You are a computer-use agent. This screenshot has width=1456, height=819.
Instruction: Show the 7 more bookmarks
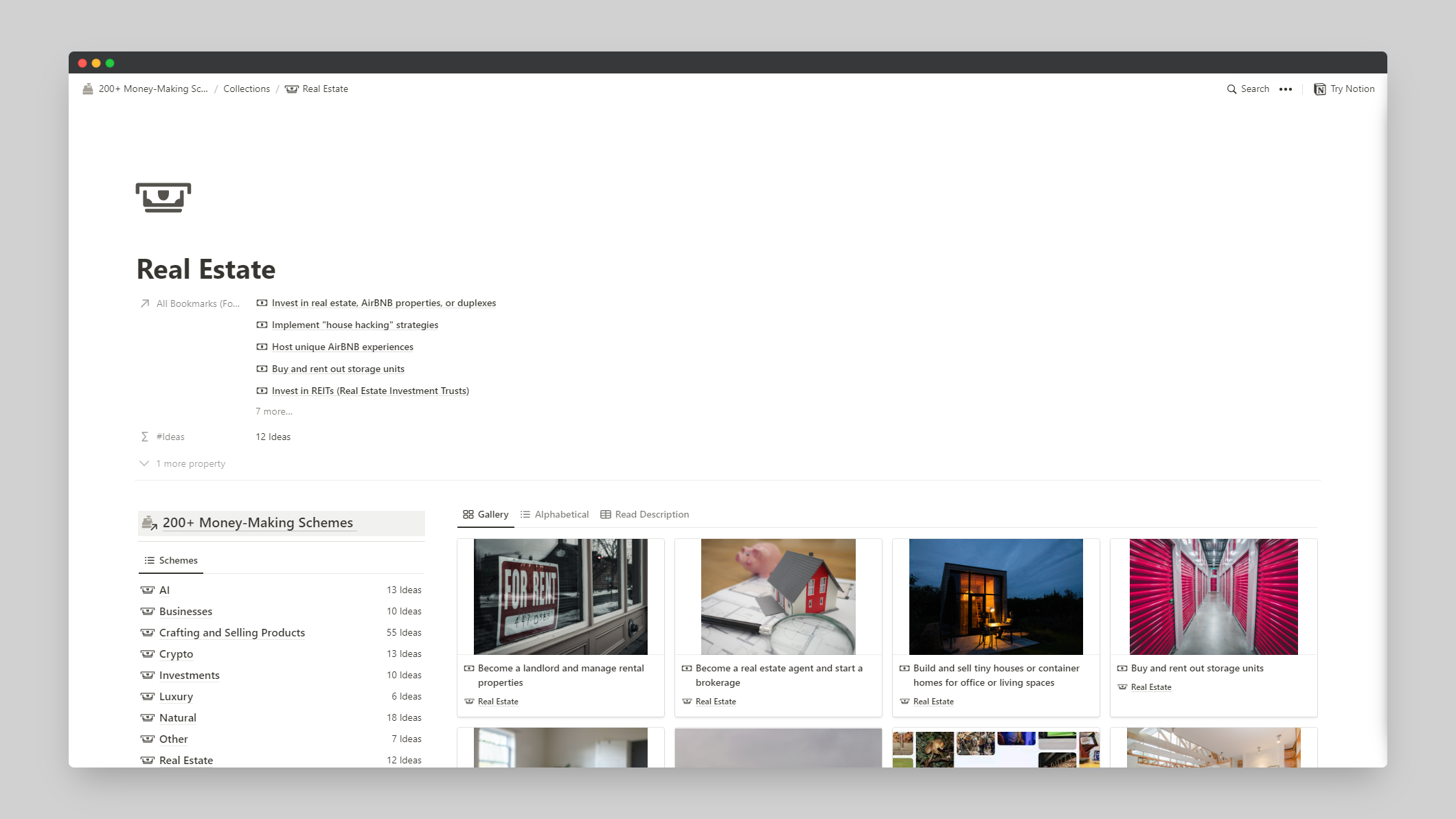[274, 412]
